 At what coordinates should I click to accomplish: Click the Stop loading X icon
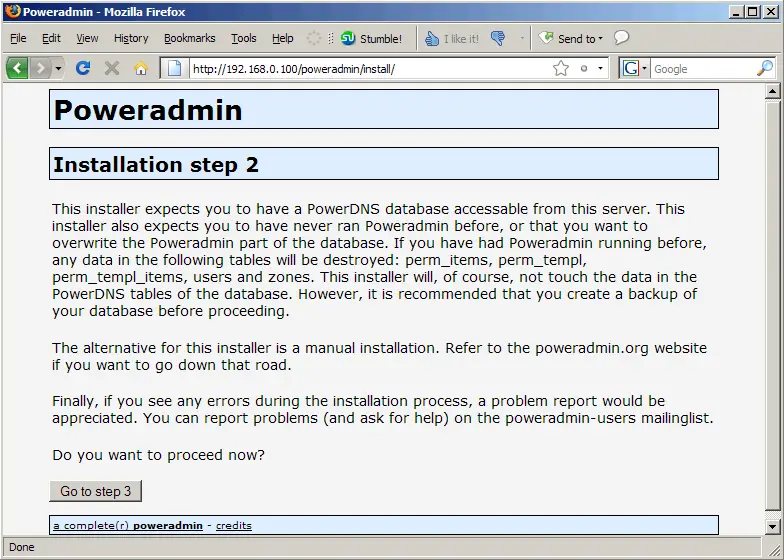pyautogui.click(x=112, y=68)
